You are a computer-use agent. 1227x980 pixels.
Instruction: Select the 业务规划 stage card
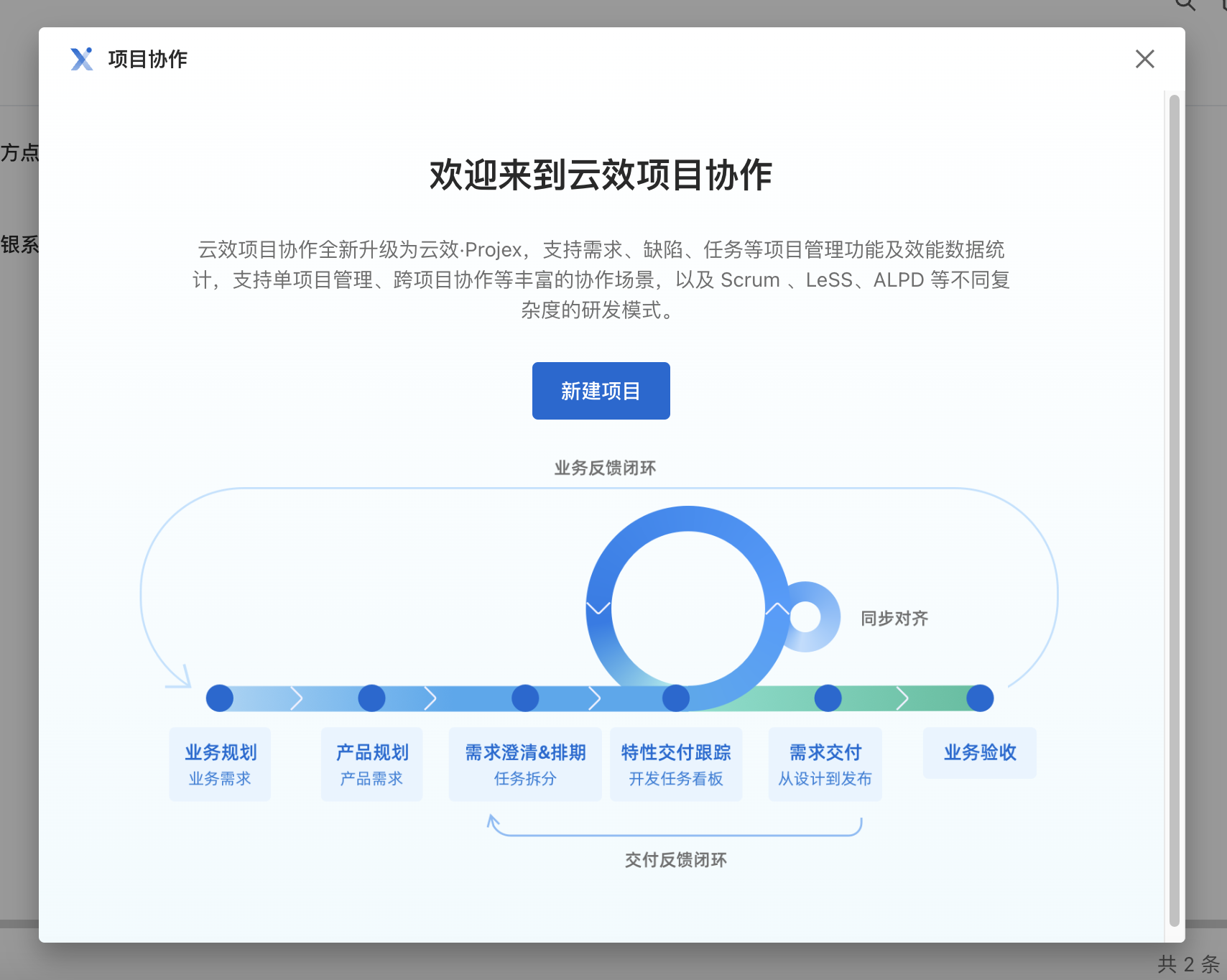point(220,764)
